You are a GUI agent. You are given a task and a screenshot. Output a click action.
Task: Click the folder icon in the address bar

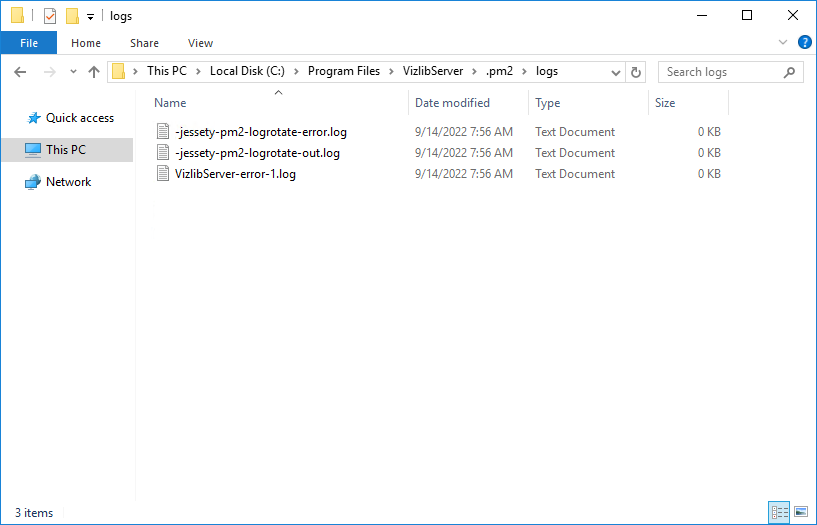coord(119,71)
